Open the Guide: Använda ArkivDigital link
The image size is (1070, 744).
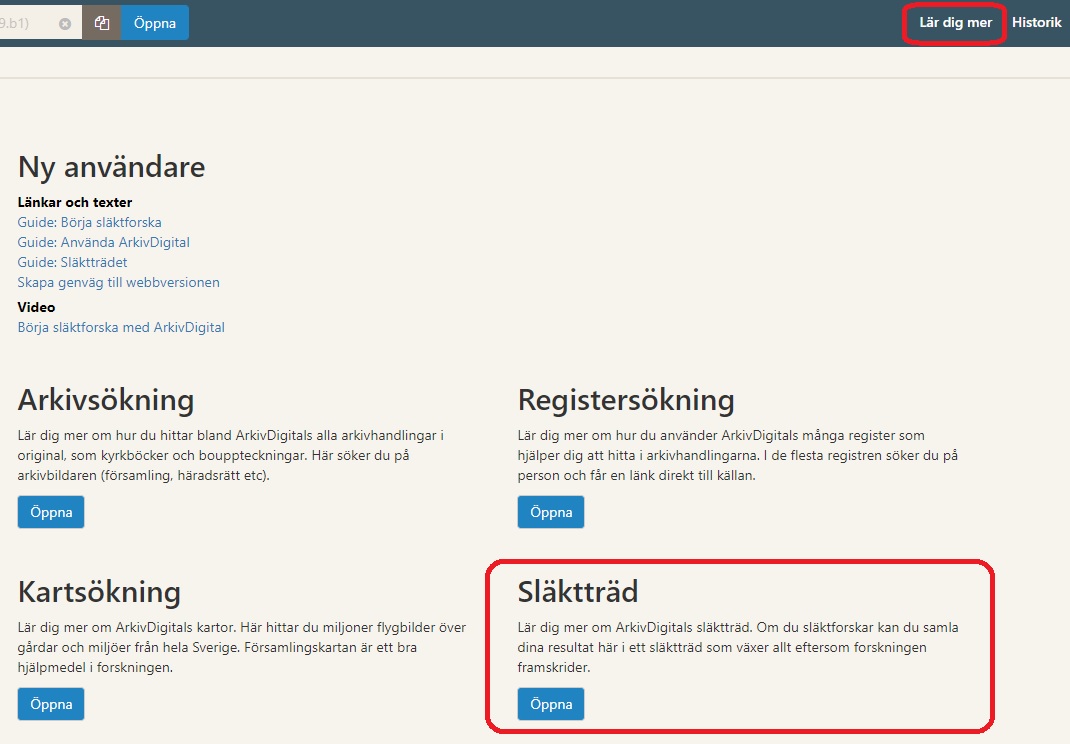coord(104,242)
